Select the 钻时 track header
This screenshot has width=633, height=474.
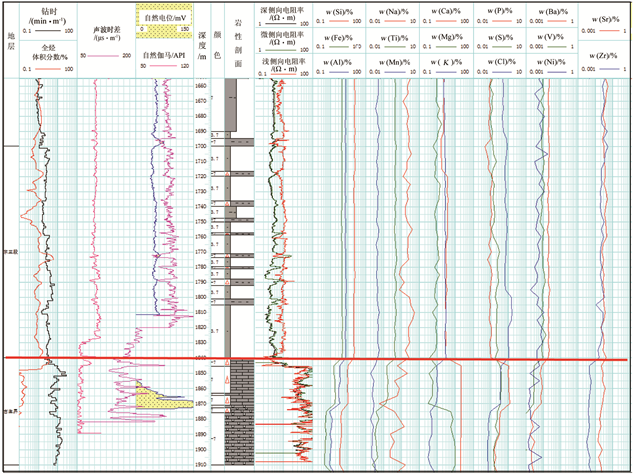(43, 13)
